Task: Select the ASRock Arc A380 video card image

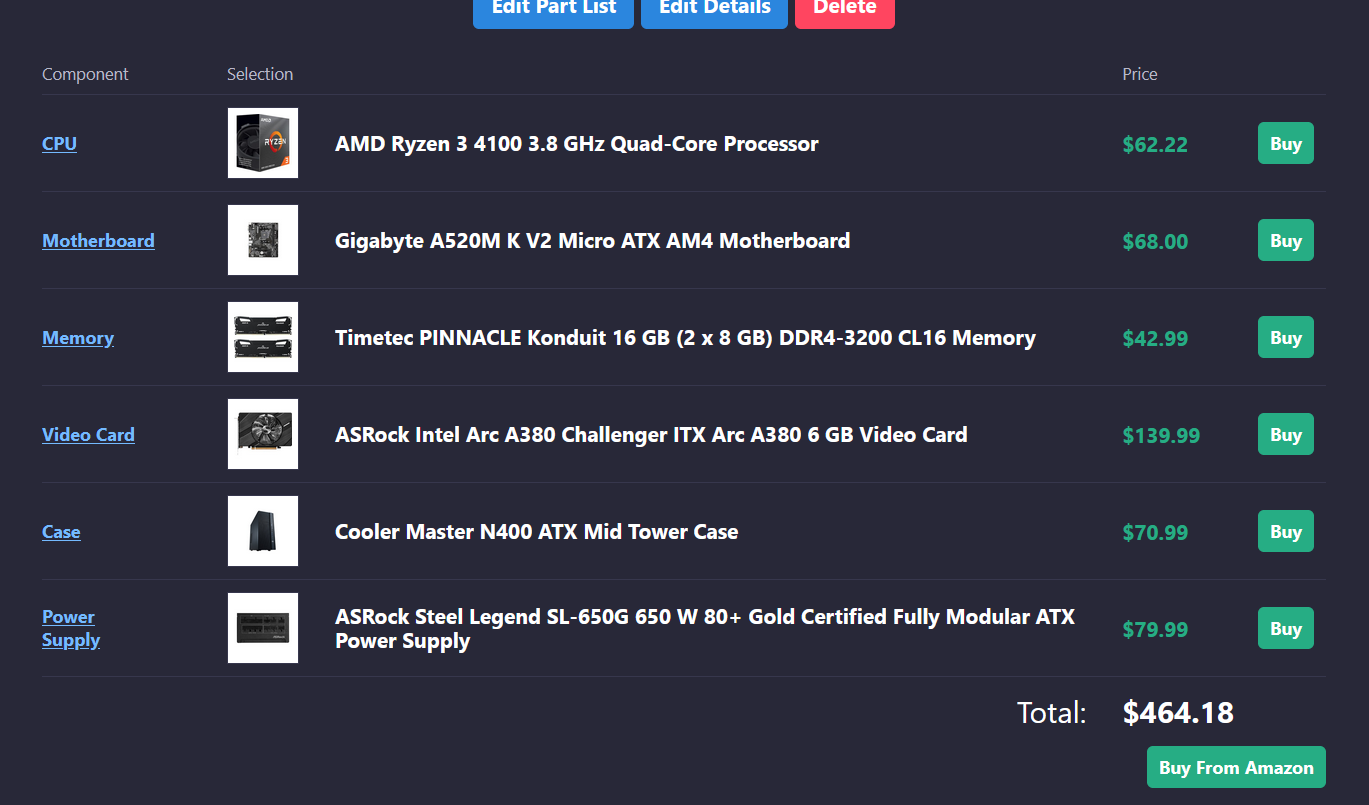Action: [x=262, y=434]
